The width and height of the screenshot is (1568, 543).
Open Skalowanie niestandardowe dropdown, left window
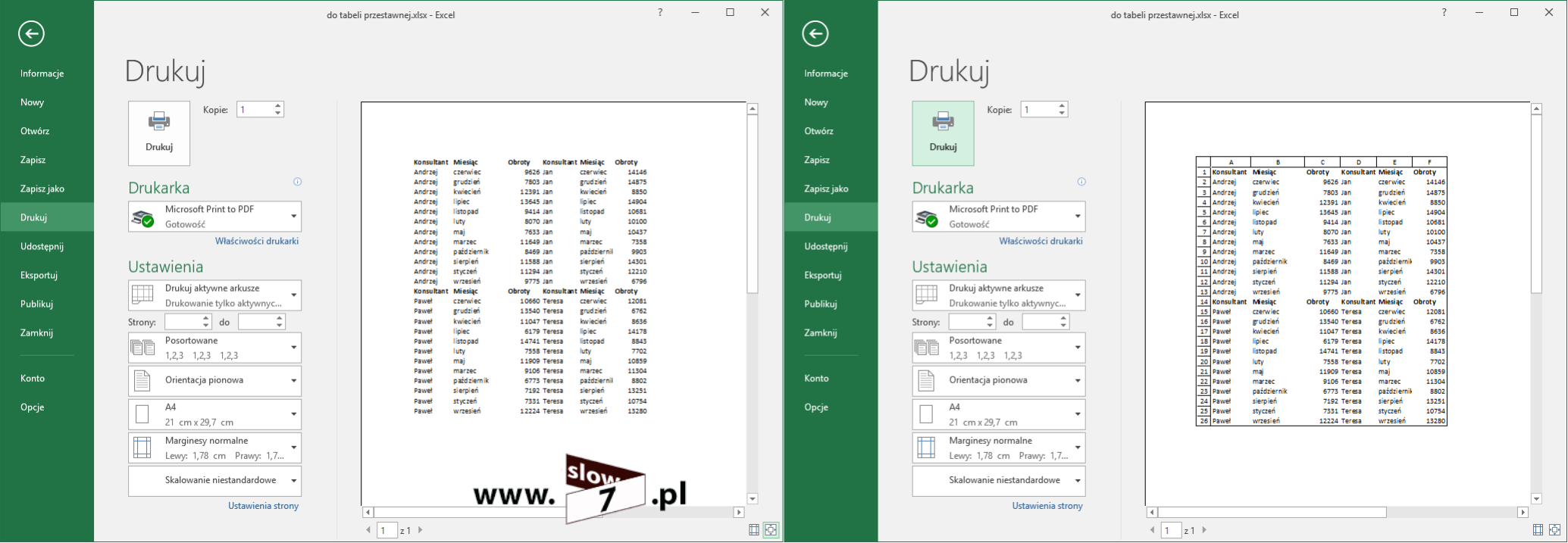point(214,481)
